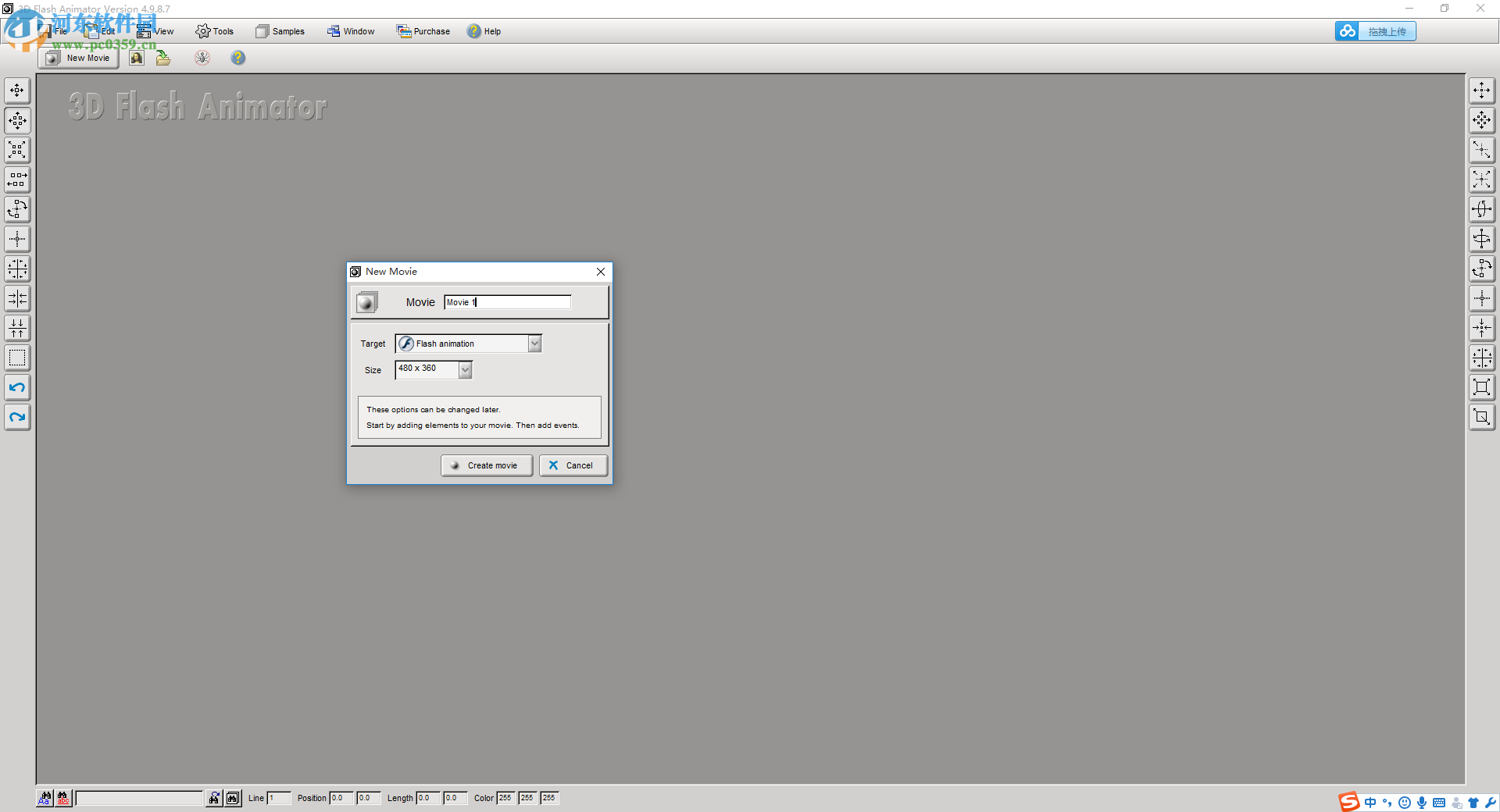Undo the last action with blue arrow
Viewport: 1500px width, 812px height.
pos(17,387)
